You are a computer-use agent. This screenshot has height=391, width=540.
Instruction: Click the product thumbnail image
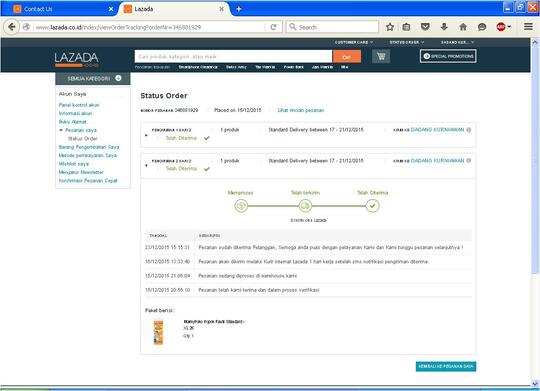(x=158, y=332)
